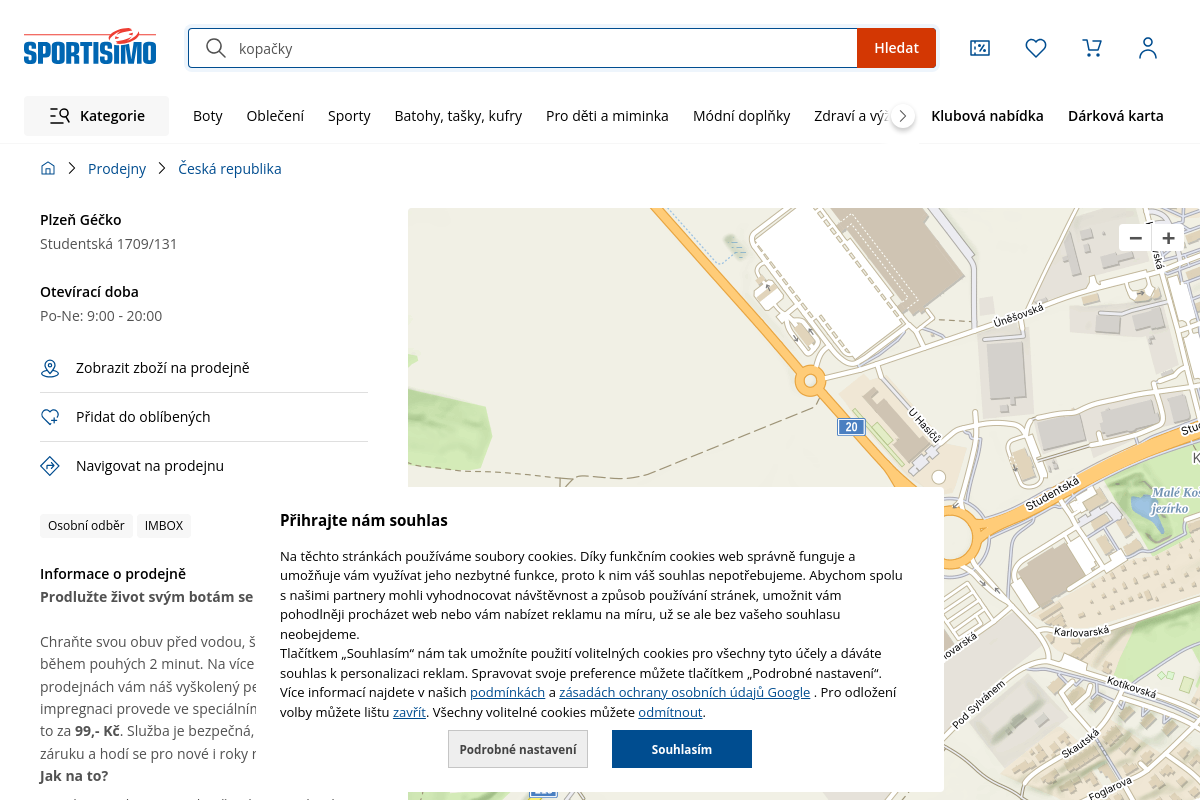Open Podrobné nastavení cookie settings

pos(518,749)
